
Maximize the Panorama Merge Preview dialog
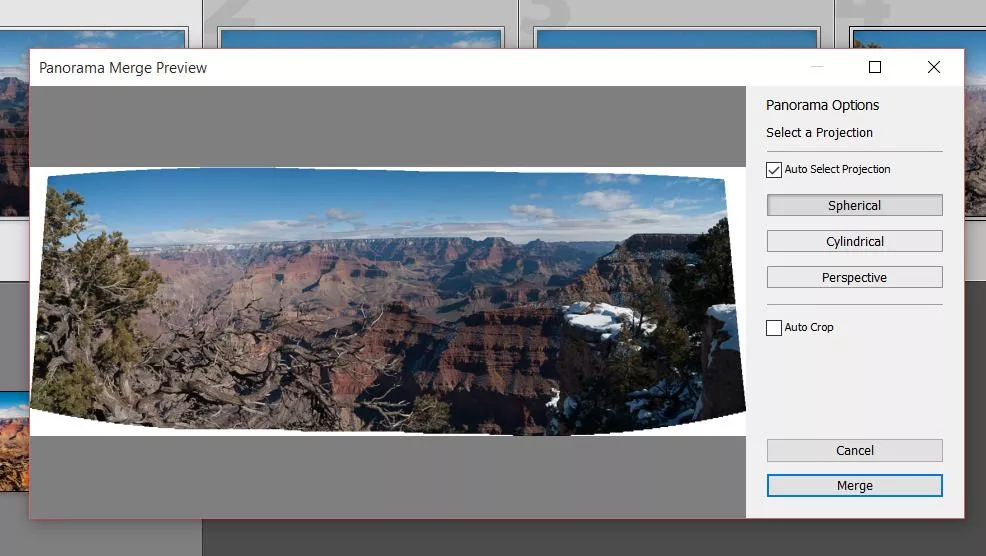point(875,67)
